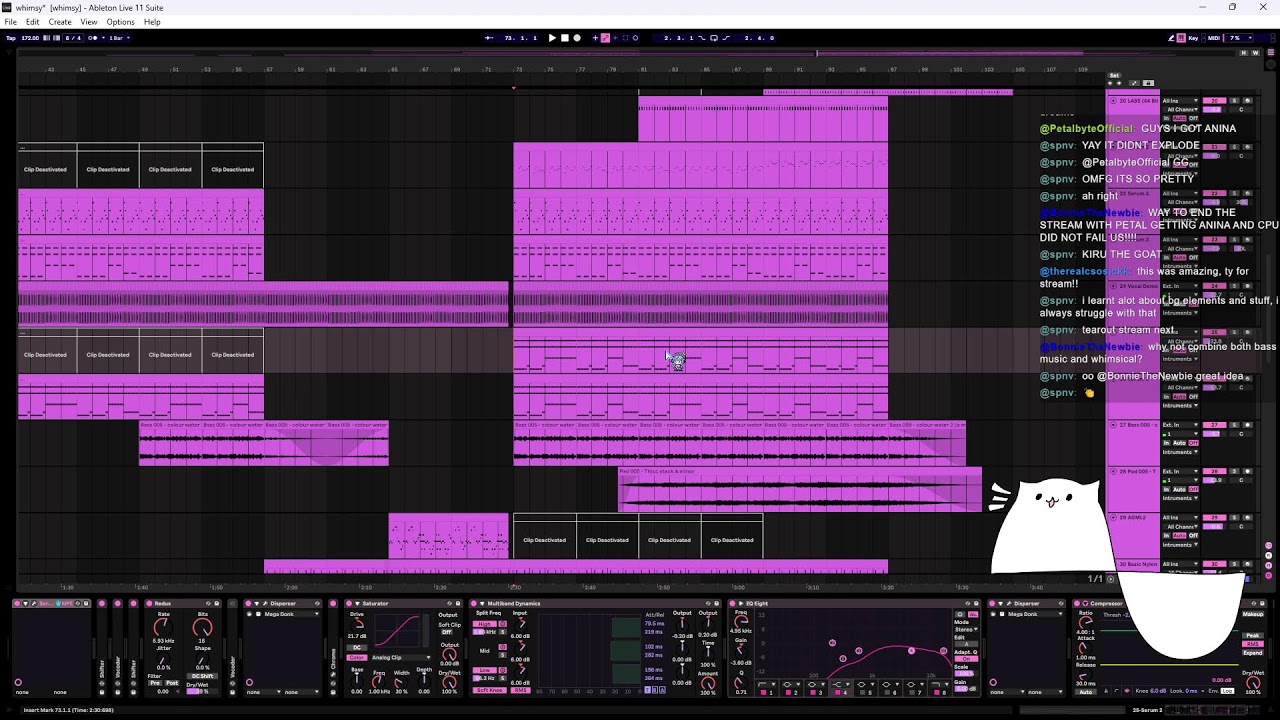Open first Disperser's Mega Donk preset dropdown
This screenshot has height=720, width=1280.
click(291, 614)
